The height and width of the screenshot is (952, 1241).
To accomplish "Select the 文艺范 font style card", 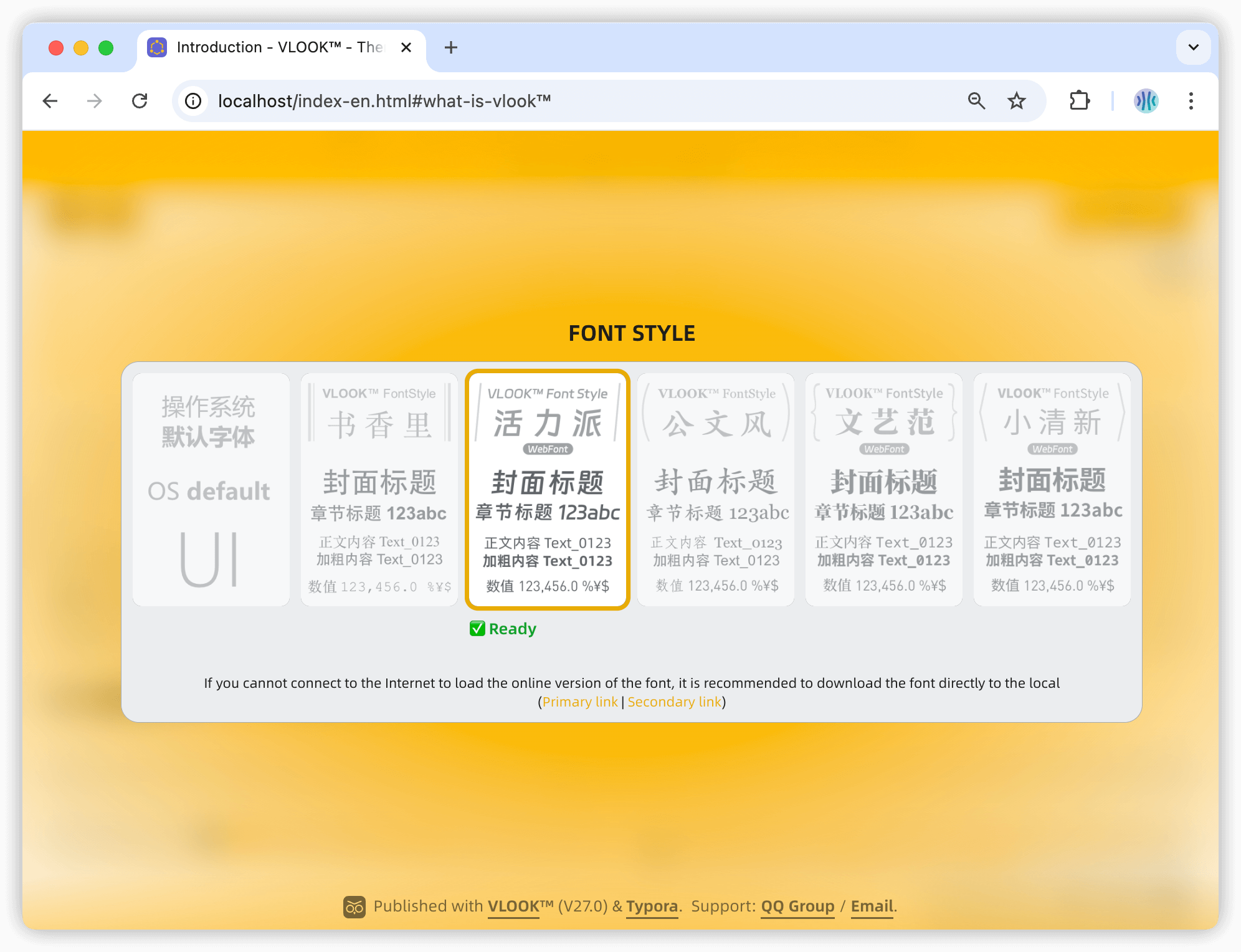I will 883,490.
